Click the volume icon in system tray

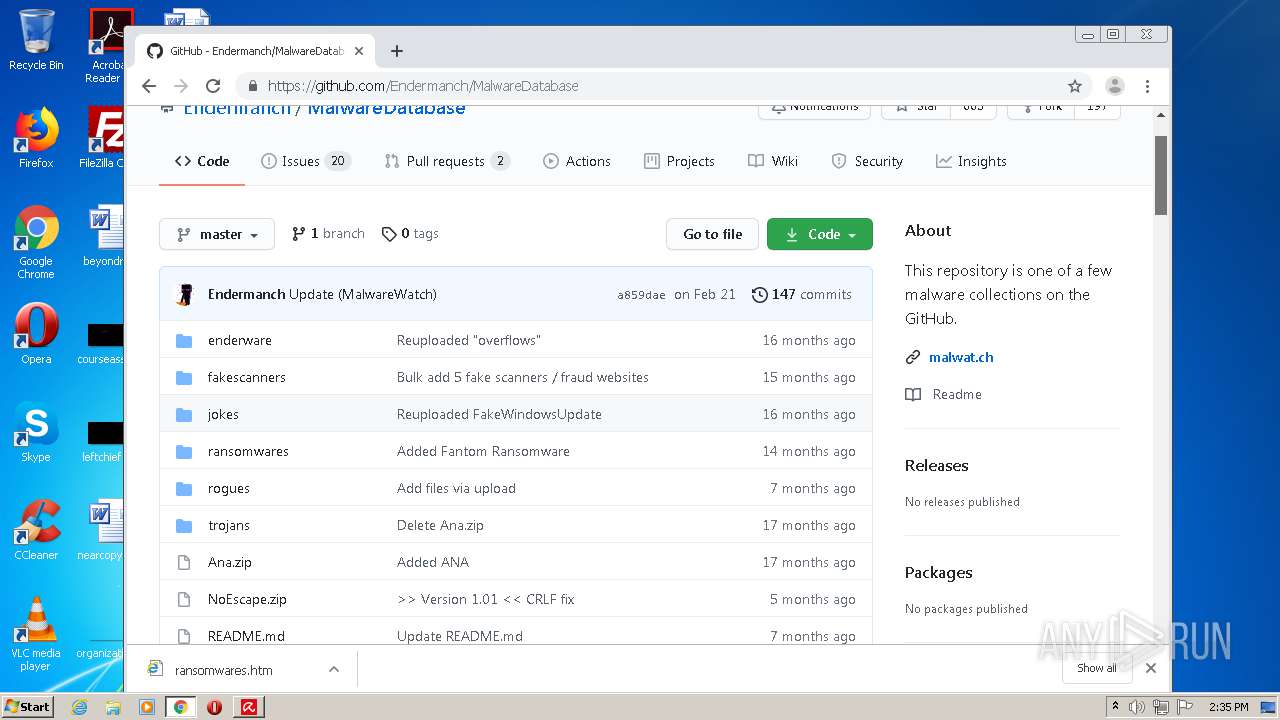(1137, 707)
